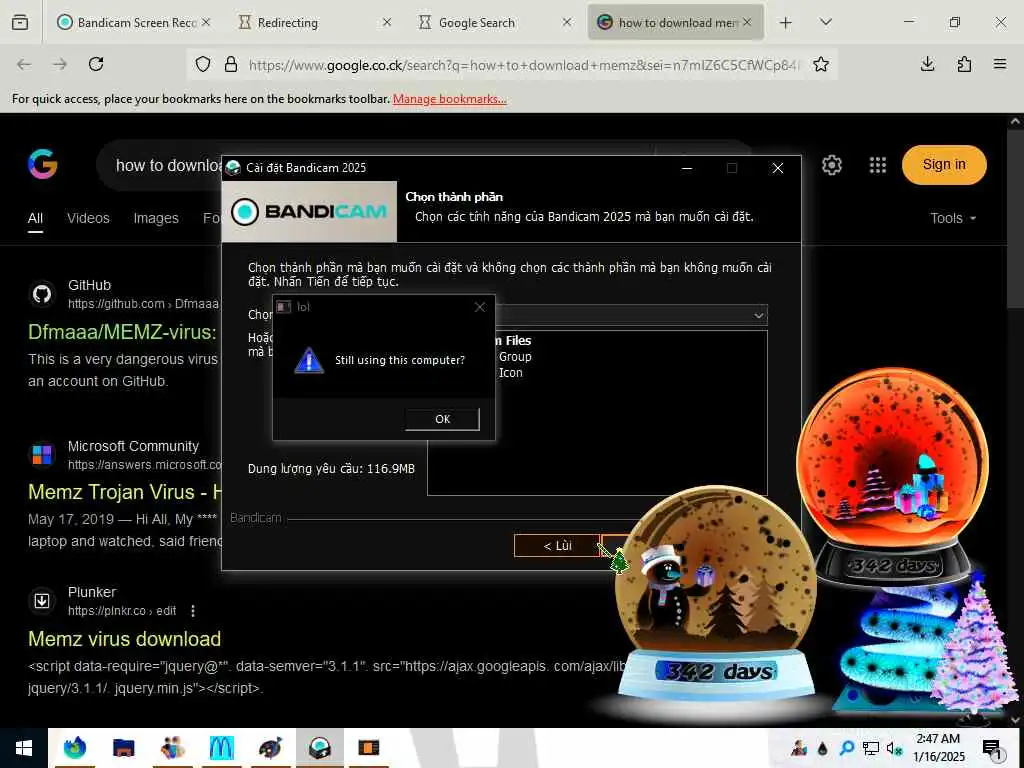Image resolution: width=1024 pixels, height=768 pixels.
Task: Open File Explorer from the taskbar
Action: click(123, 748)
